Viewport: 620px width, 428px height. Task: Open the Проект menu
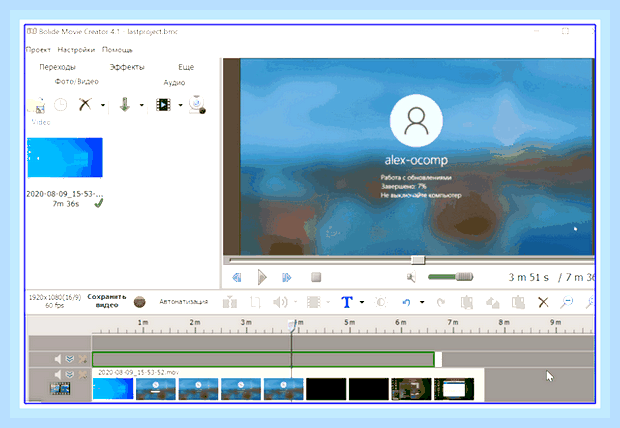[38, 50]
